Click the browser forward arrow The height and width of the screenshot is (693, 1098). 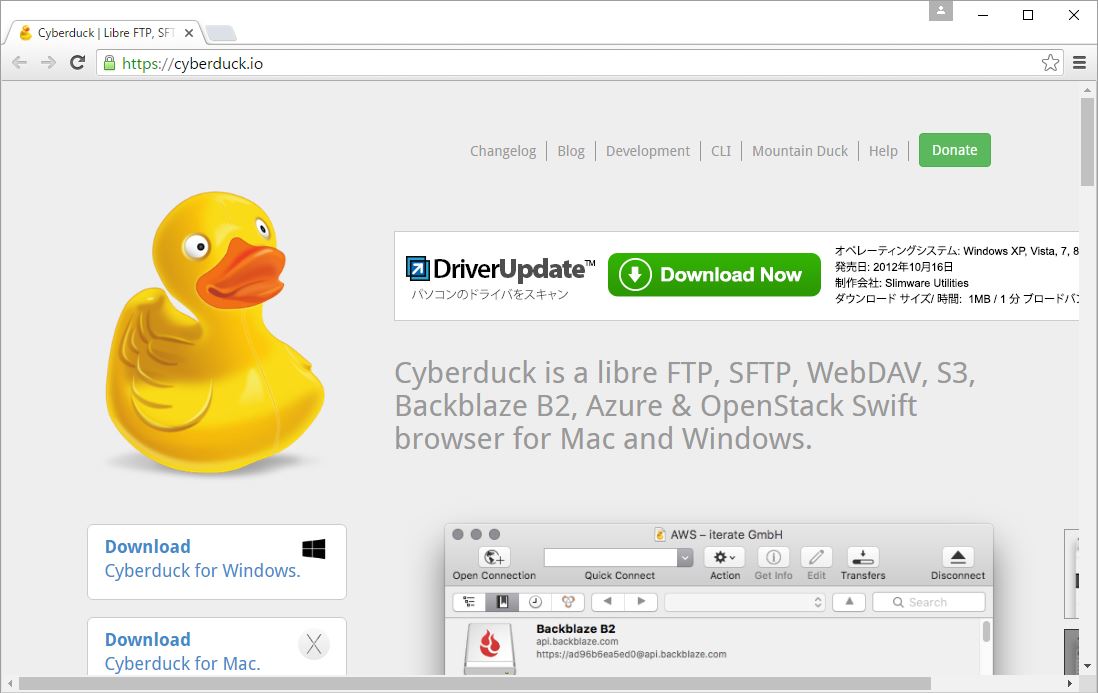(x=48, y=63)
